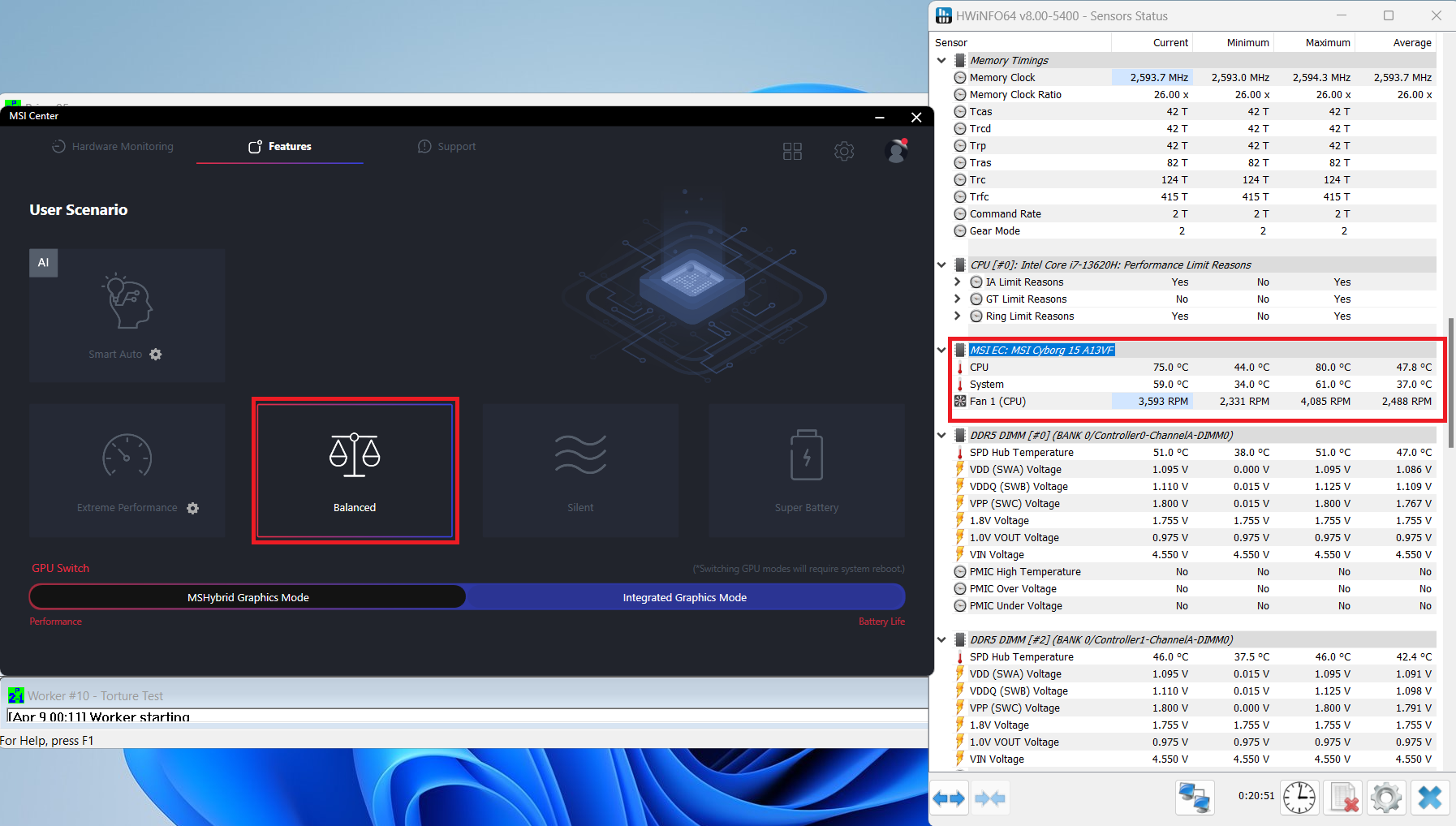Screen dimensions: 1456x826
Task: Expand Ring Limit Reasons row
Action: tap(958, 316)
